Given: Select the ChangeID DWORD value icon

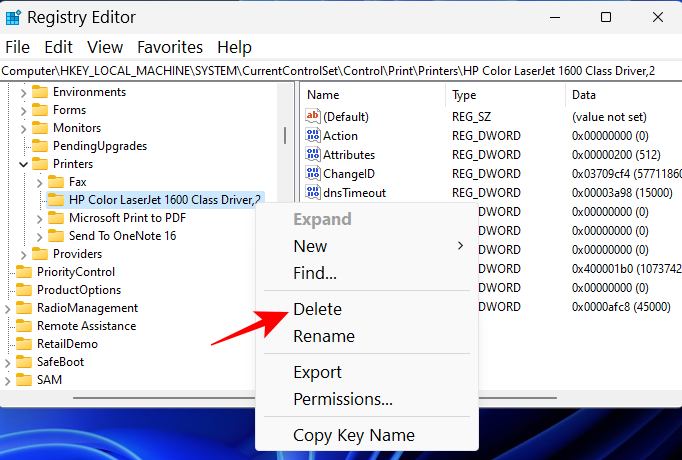Looking at the screenshot, I should pyautogui.click(x=312, y=174).
